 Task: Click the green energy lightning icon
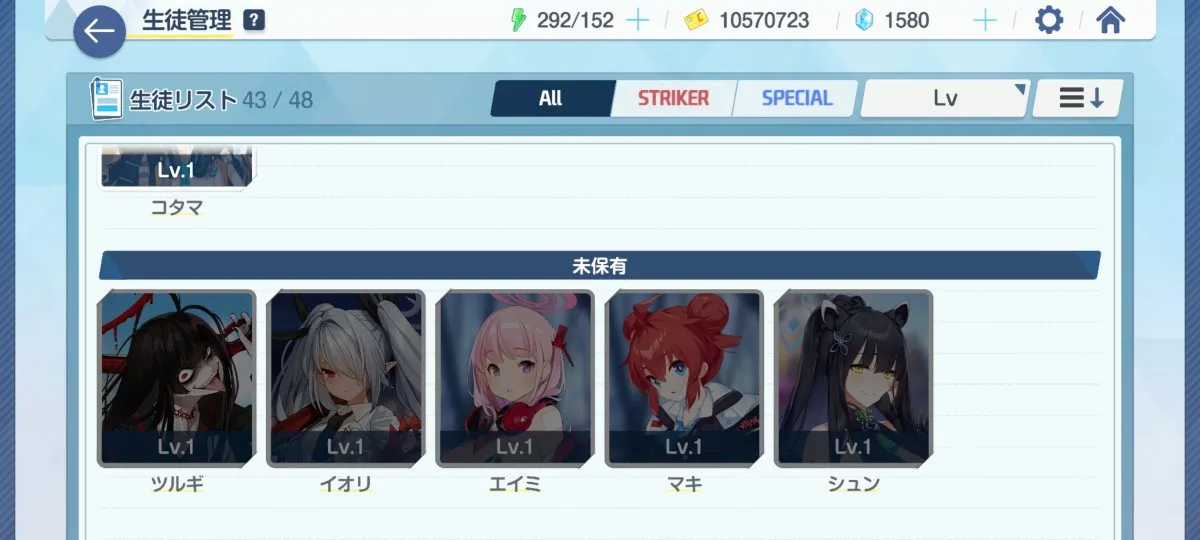pyautogui.click(x=517, y=20)
